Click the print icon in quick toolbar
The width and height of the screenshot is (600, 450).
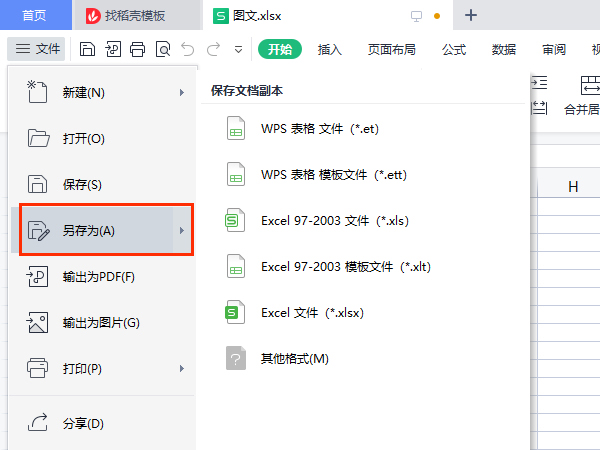click(x=138, y=49)
